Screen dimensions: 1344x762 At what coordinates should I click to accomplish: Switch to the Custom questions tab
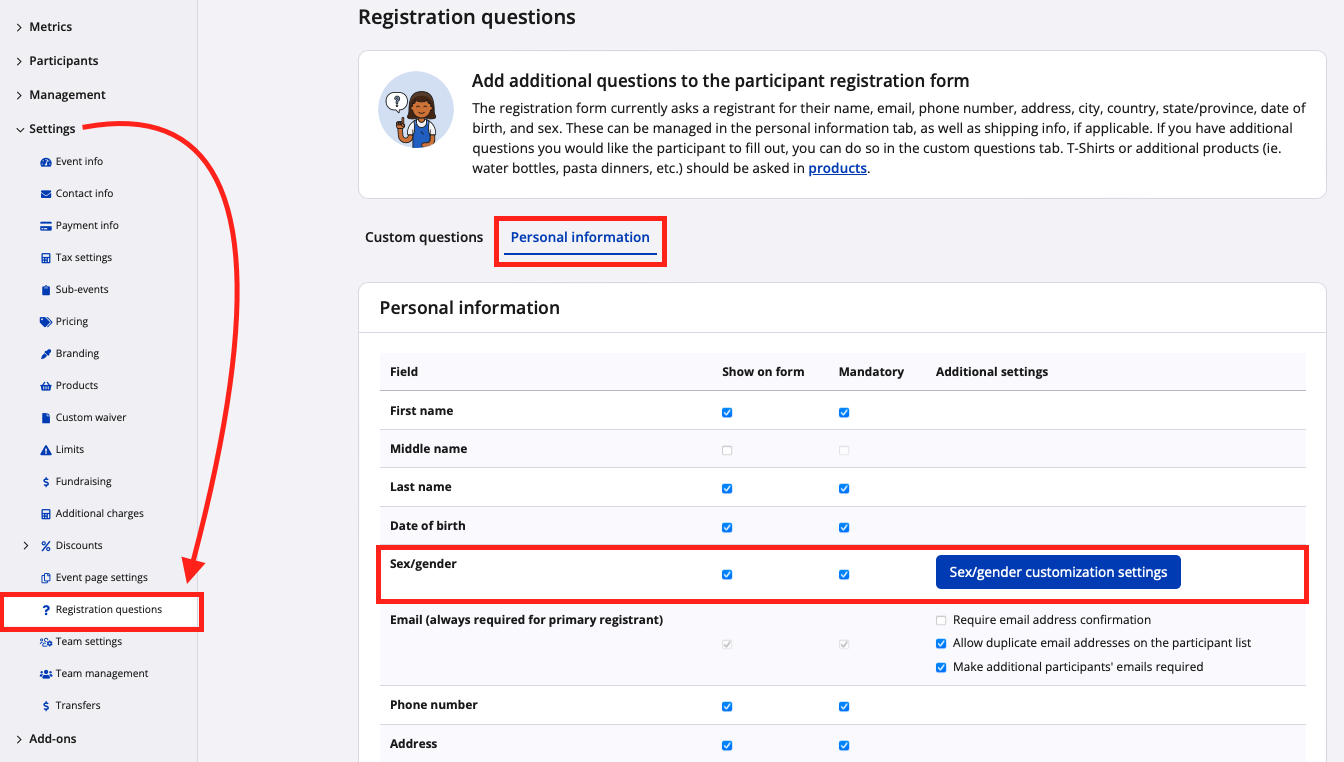(424, 238)
